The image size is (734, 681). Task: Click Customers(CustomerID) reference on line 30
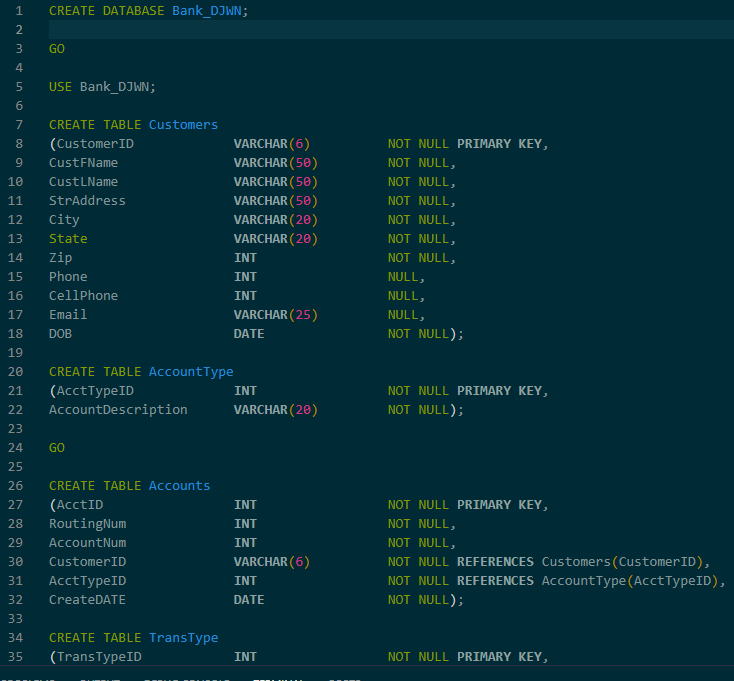coord(623,562)
